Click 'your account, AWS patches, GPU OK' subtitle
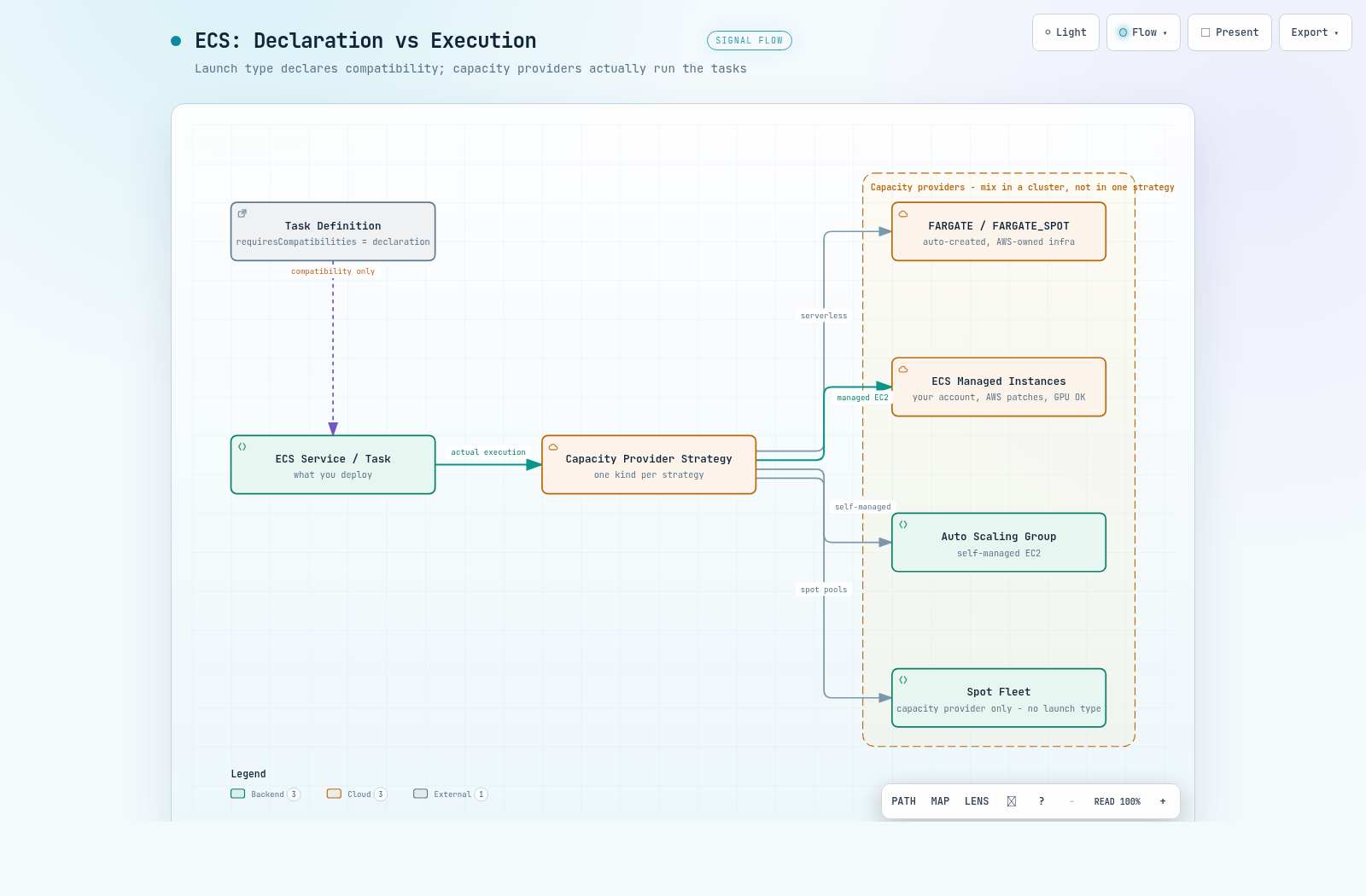 (x=999, y=398)
